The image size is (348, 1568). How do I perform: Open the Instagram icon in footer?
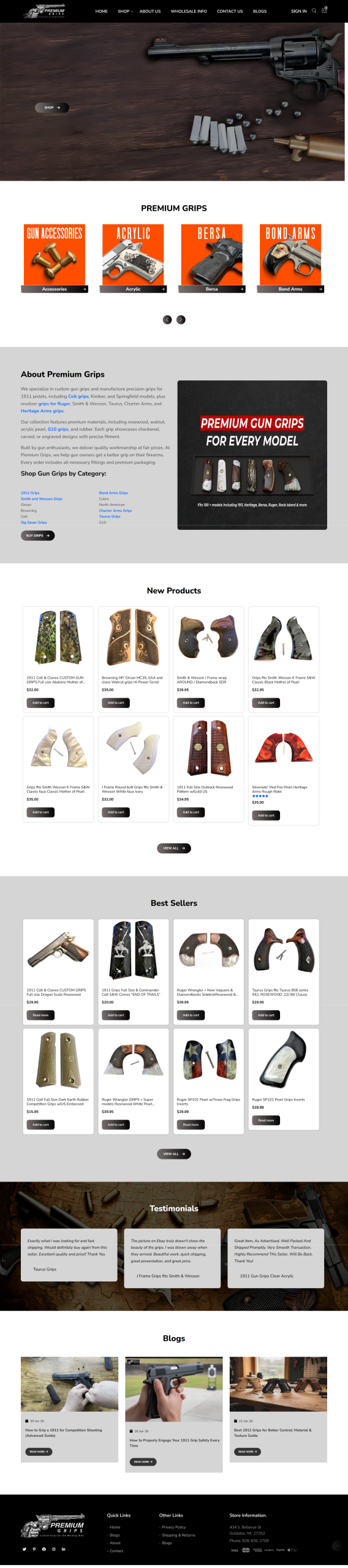pos(53,1549)
